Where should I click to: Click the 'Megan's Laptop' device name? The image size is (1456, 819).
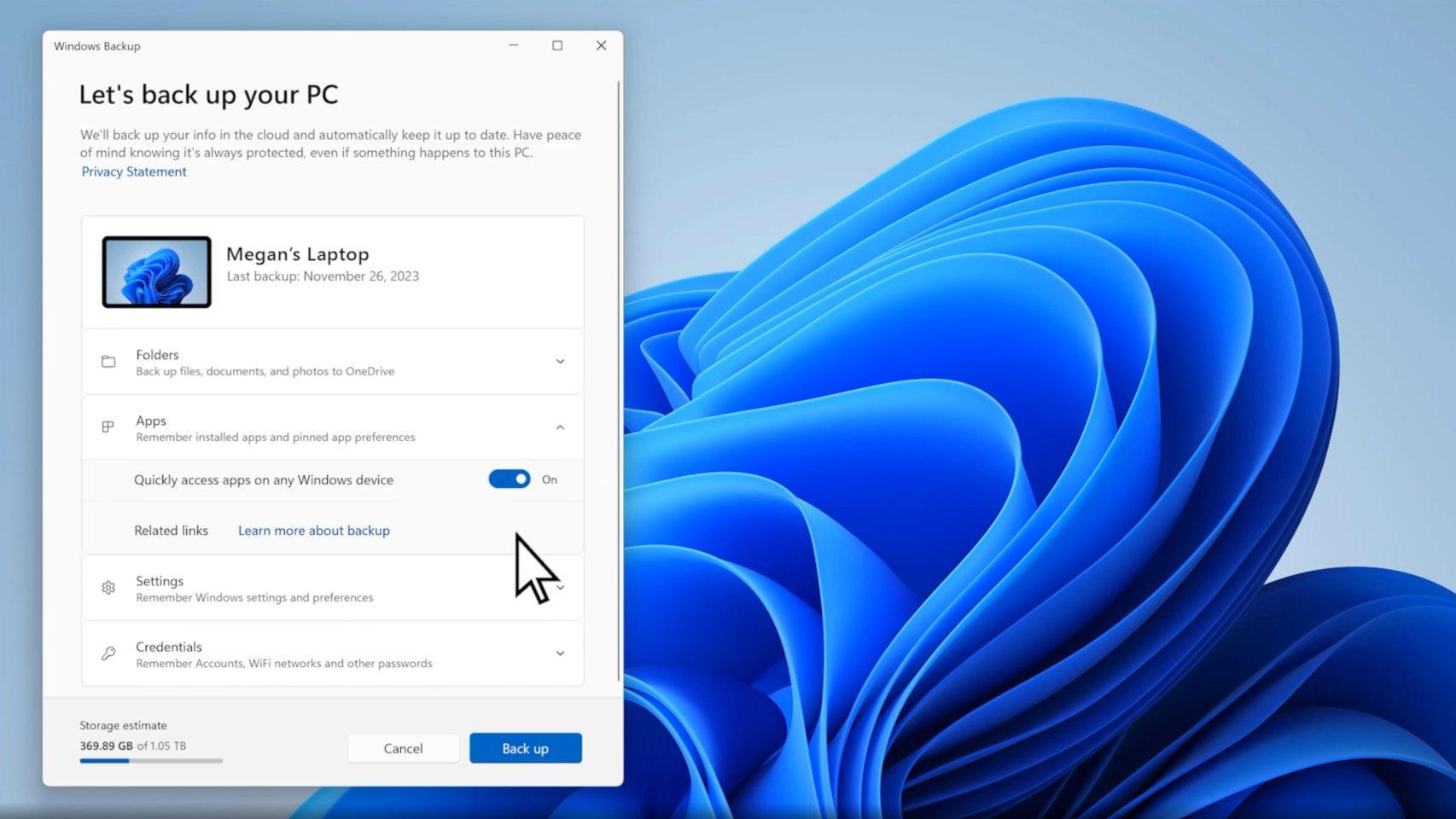coord(298,254)
